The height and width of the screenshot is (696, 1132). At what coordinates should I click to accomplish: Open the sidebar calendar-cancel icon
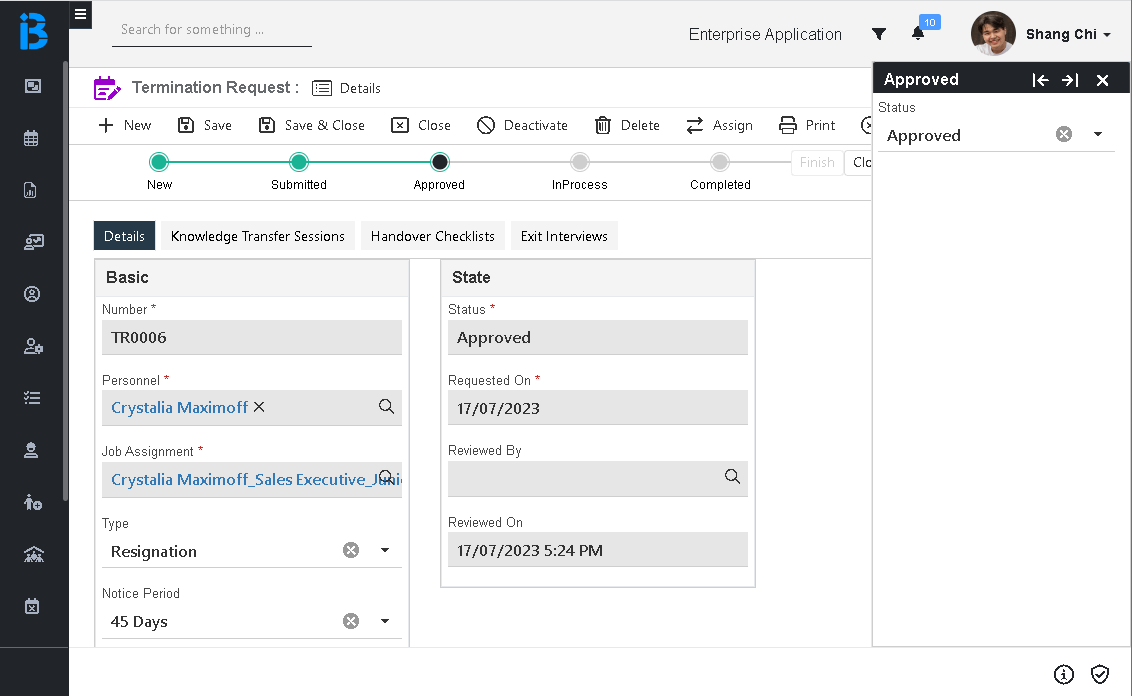pos(32,606)
